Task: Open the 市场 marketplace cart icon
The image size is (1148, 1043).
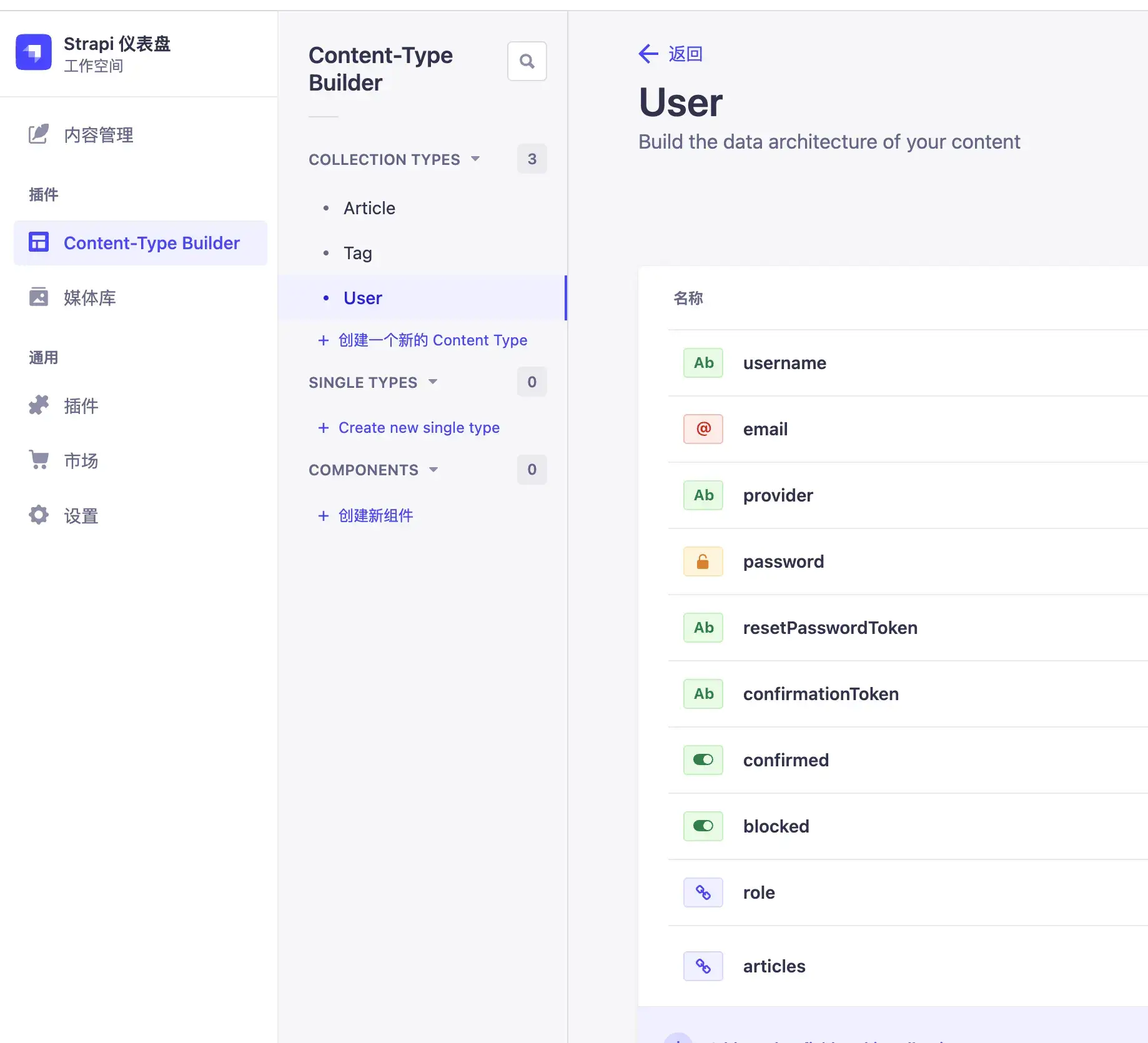Action: [39, 460]
